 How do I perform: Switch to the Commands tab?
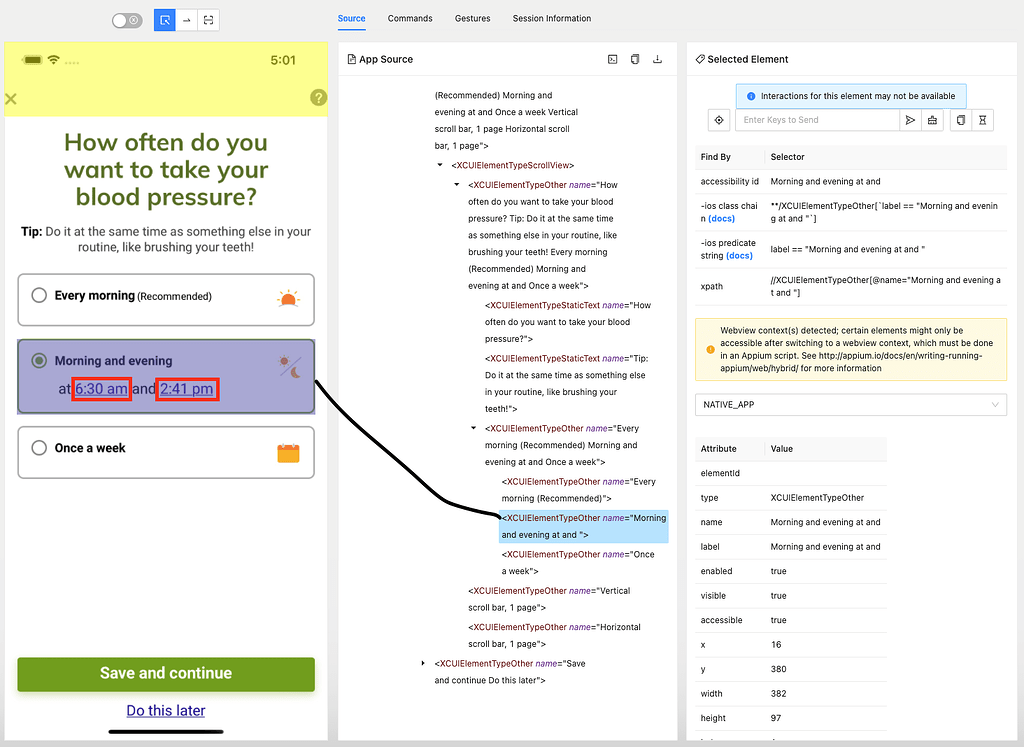point(410,18)
